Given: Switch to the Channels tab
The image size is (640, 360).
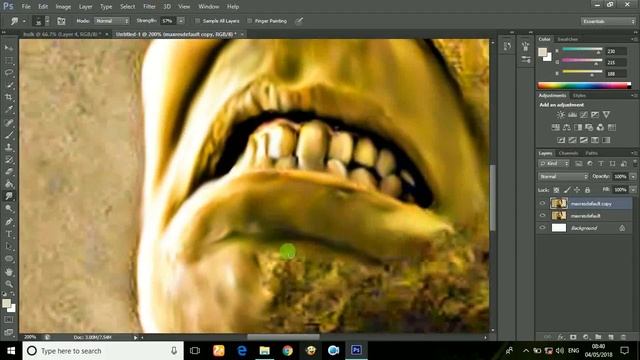Looking at the screenshot, I should click(569, 153).
